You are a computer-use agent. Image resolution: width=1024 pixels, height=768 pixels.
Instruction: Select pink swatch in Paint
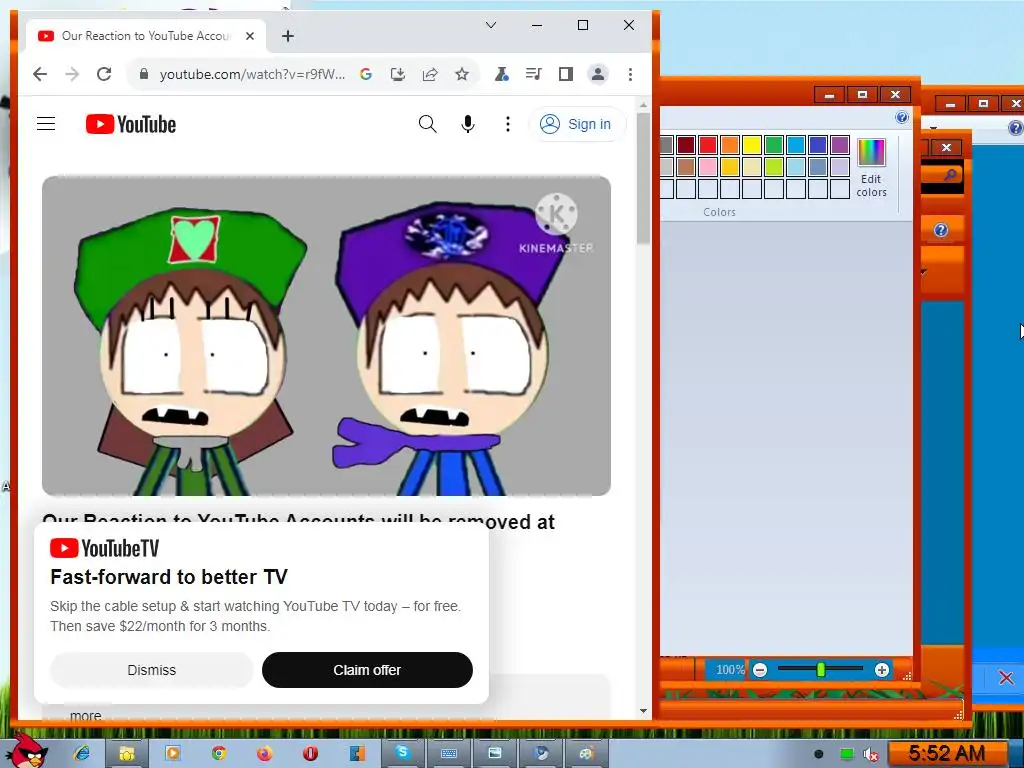click(708, 167)
